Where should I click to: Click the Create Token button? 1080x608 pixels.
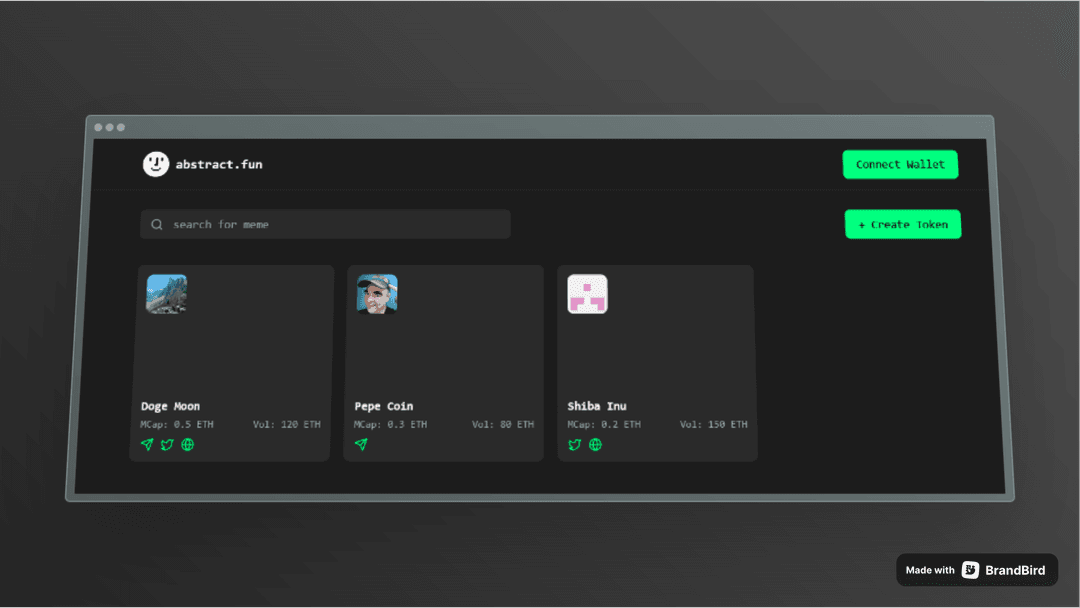point(902,224)
